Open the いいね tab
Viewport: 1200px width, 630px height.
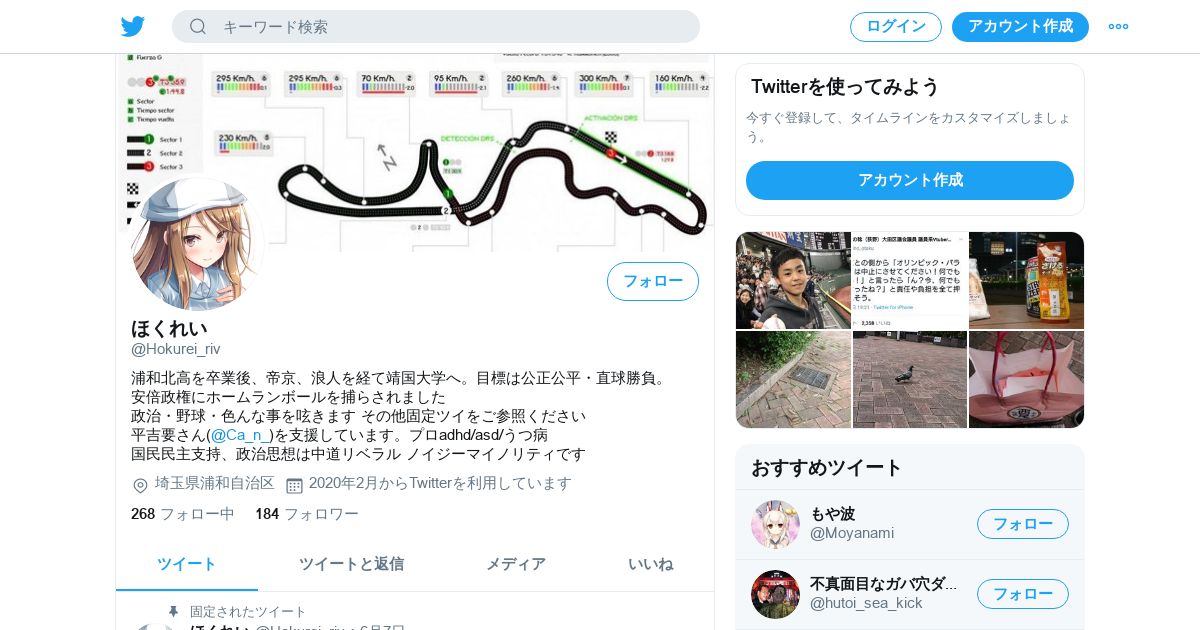651,564
